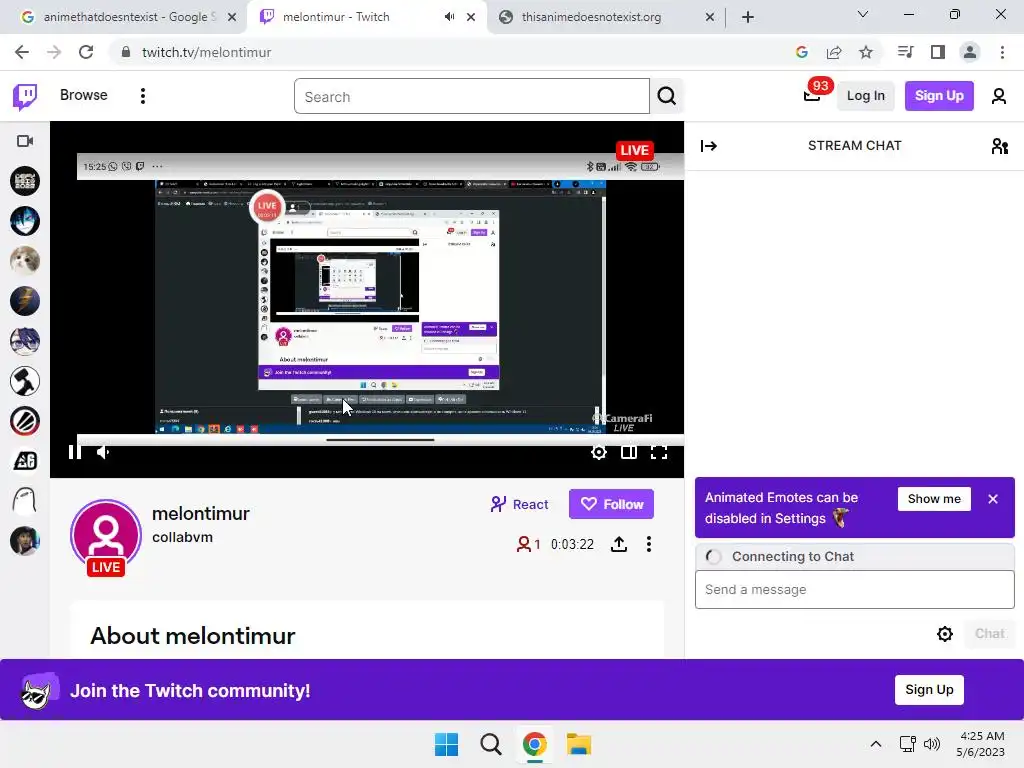Open the Google icon in address bar
The image size is (1024, 768).
point(801,52)
